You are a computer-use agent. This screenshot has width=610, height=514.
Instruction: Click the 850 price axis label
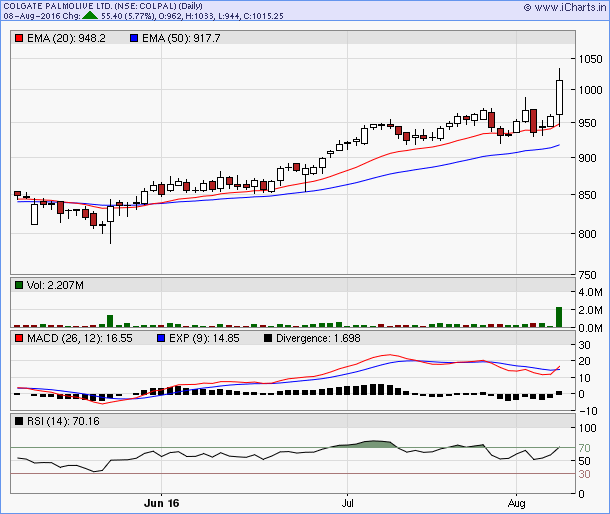click(587, 195)
